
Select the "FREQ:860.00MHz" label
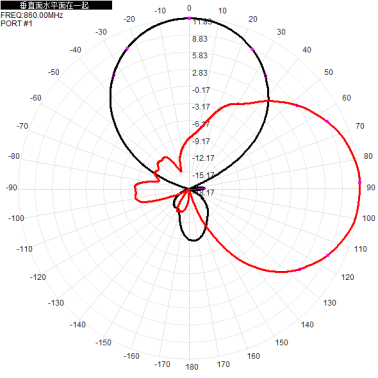(x=32, y=15)
